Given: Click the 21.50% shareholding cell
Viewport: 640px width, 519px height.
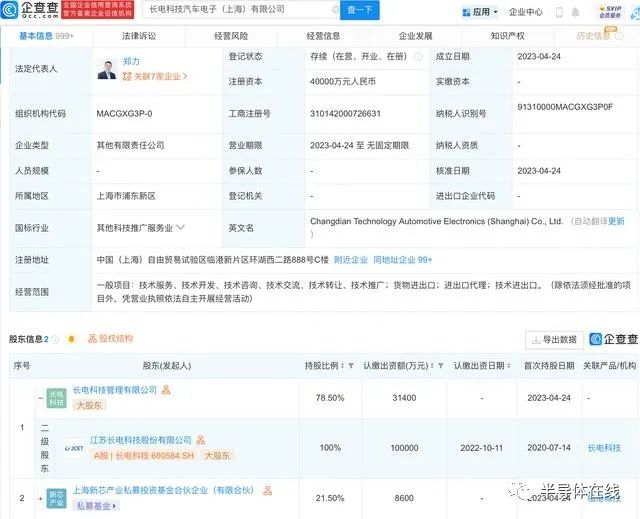Looking at the screenshot, I should coord(330,498).
